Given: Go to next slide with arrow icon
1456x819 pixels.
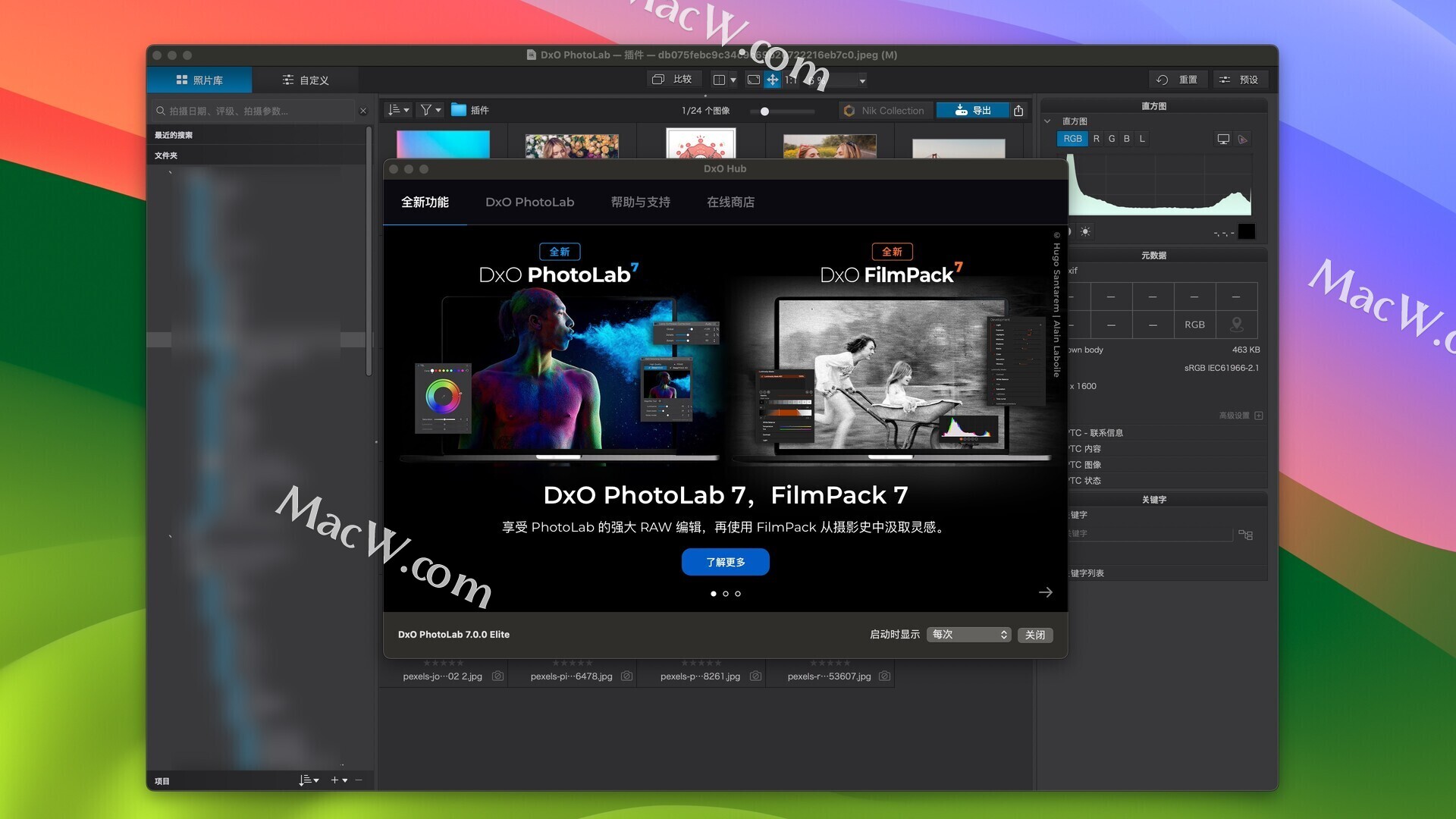Looking at the screenshot, I should [1045, 592].
